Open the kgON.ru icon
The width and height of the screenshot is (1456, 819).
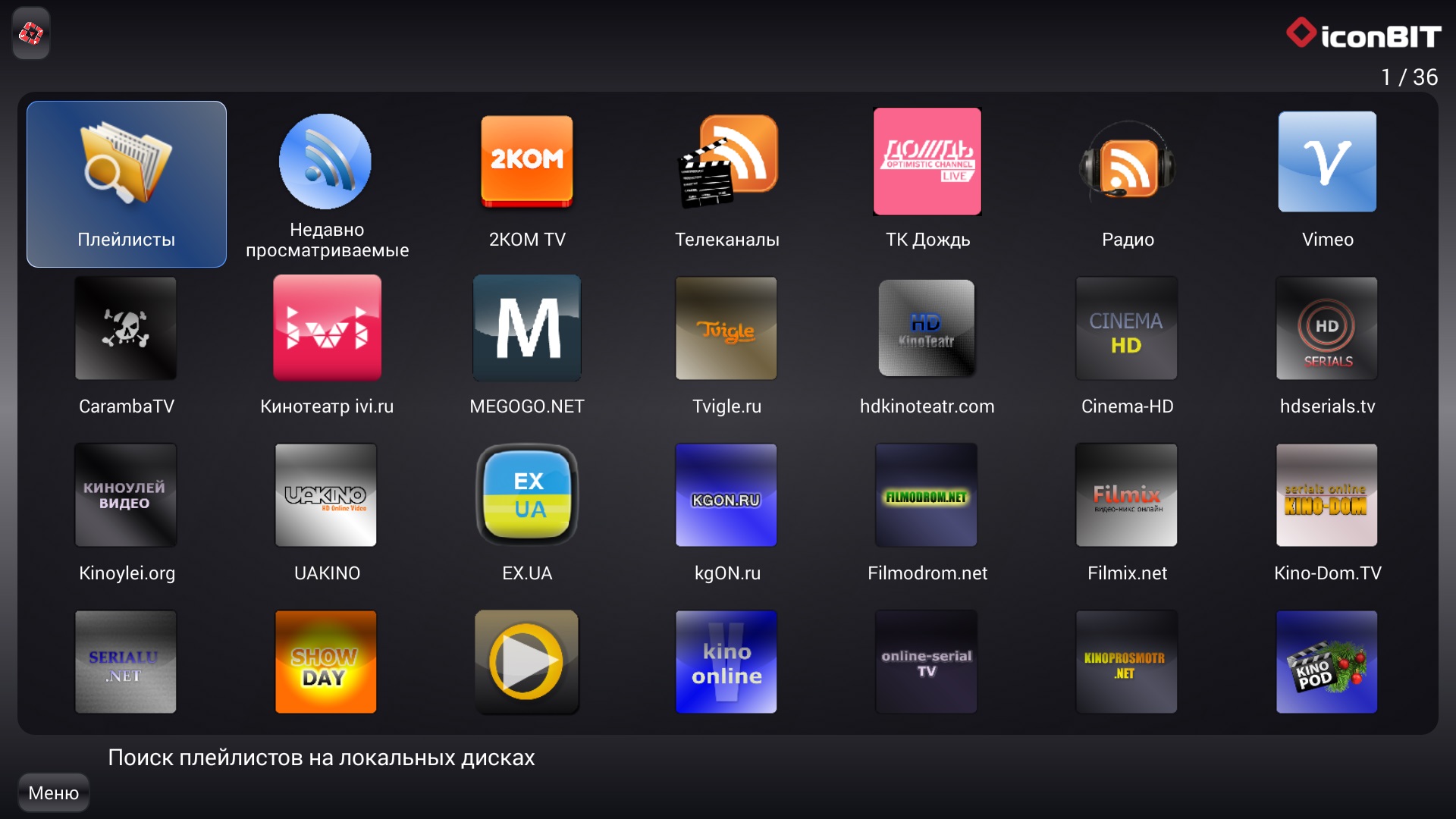pos(726,495)
